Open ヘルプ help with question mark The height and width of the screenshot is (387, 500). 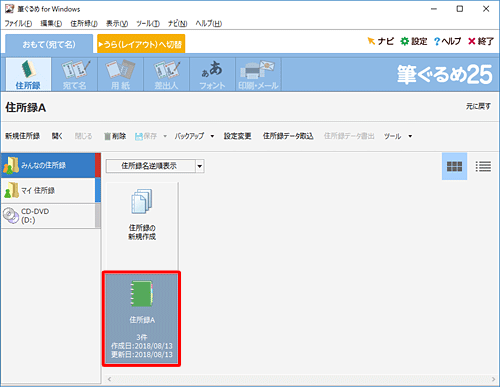pos(447,41)
